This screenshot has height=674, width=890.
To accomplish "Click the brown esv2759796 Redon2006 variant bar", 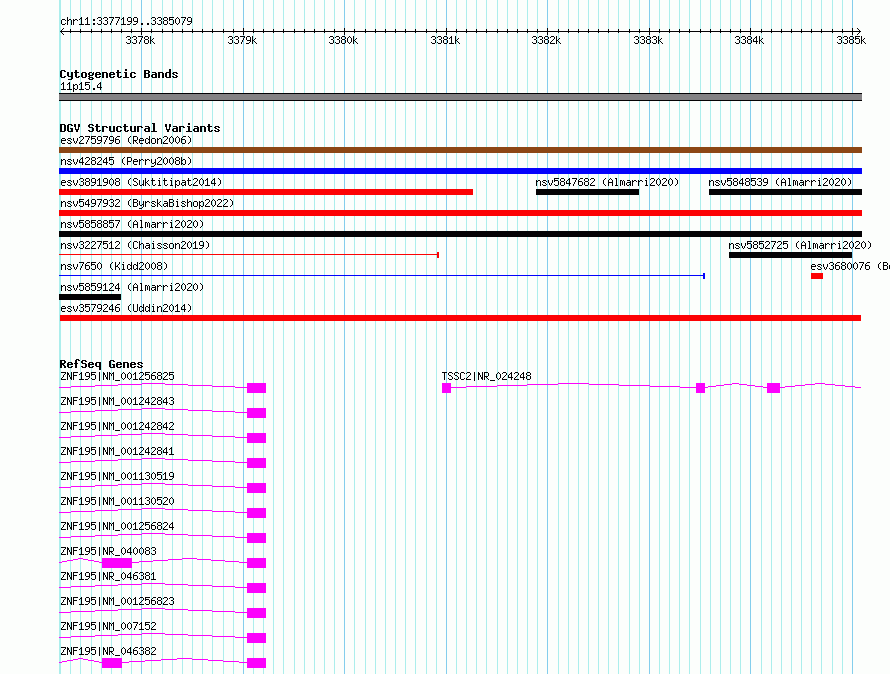I will tap(460, 150).
